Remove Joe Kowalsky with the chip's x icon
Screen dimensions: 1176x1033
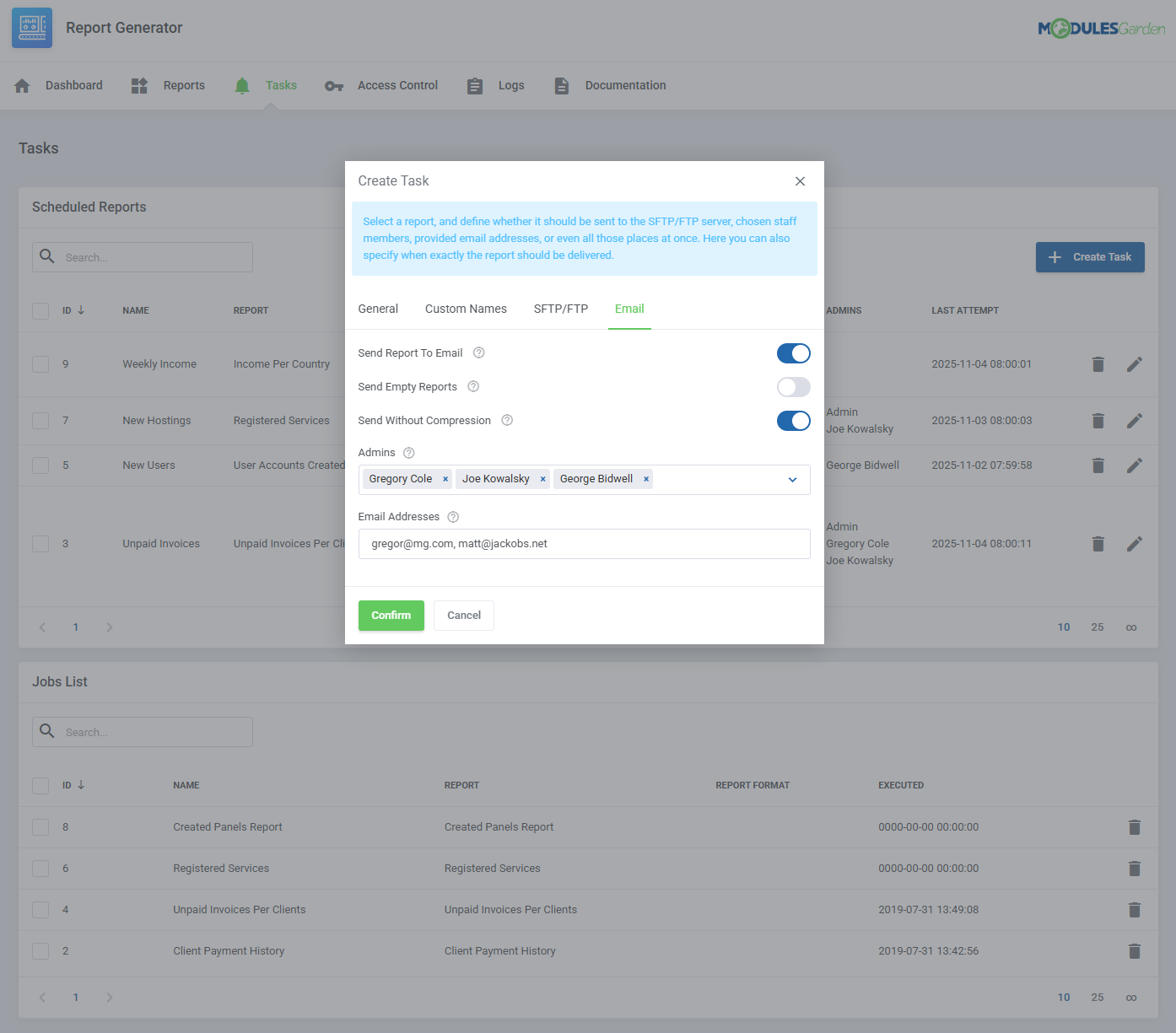[x=542, y=478]
